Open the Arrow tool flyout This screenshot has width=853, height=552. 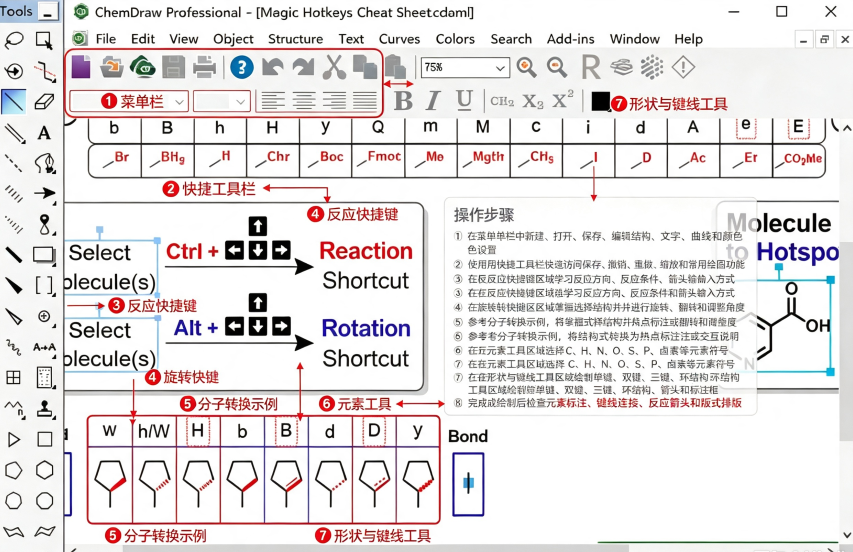pyautogui.click(x=44, y=193)
